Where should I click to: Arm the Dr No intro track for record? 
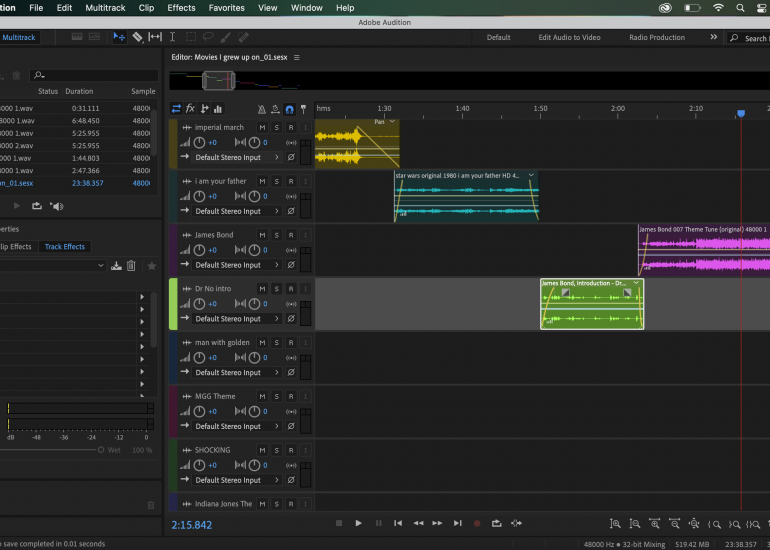click(x=290, y=289)
